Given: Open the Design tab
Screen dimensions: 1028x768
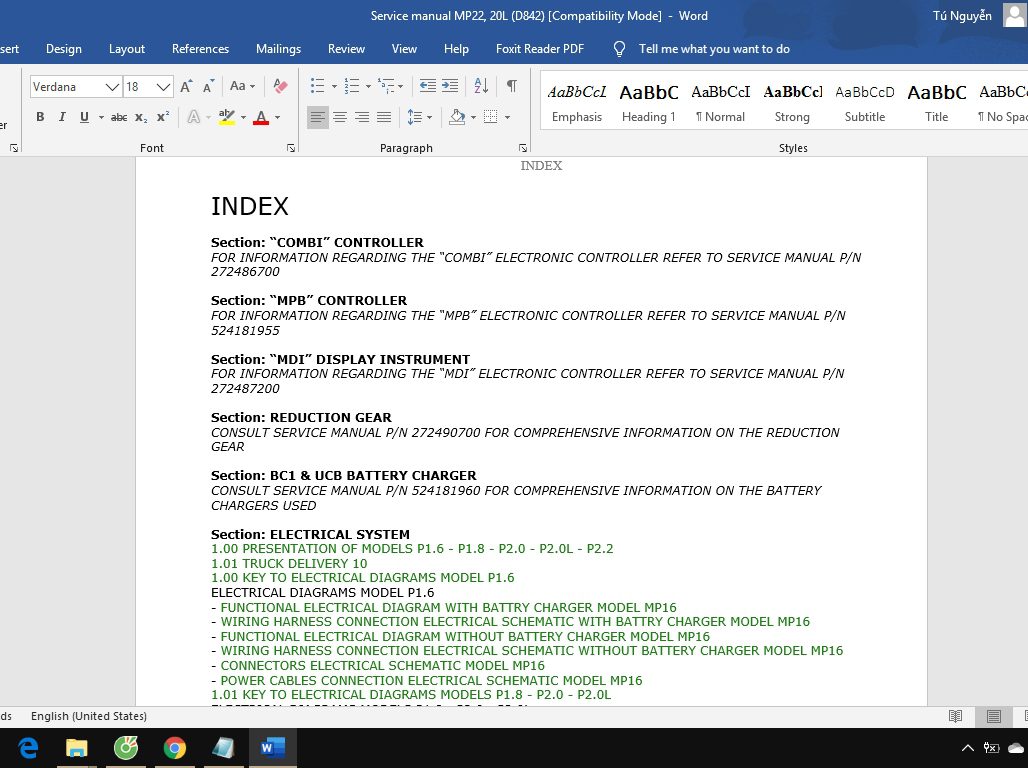Looking at the screenshot, I should point(64,49).
